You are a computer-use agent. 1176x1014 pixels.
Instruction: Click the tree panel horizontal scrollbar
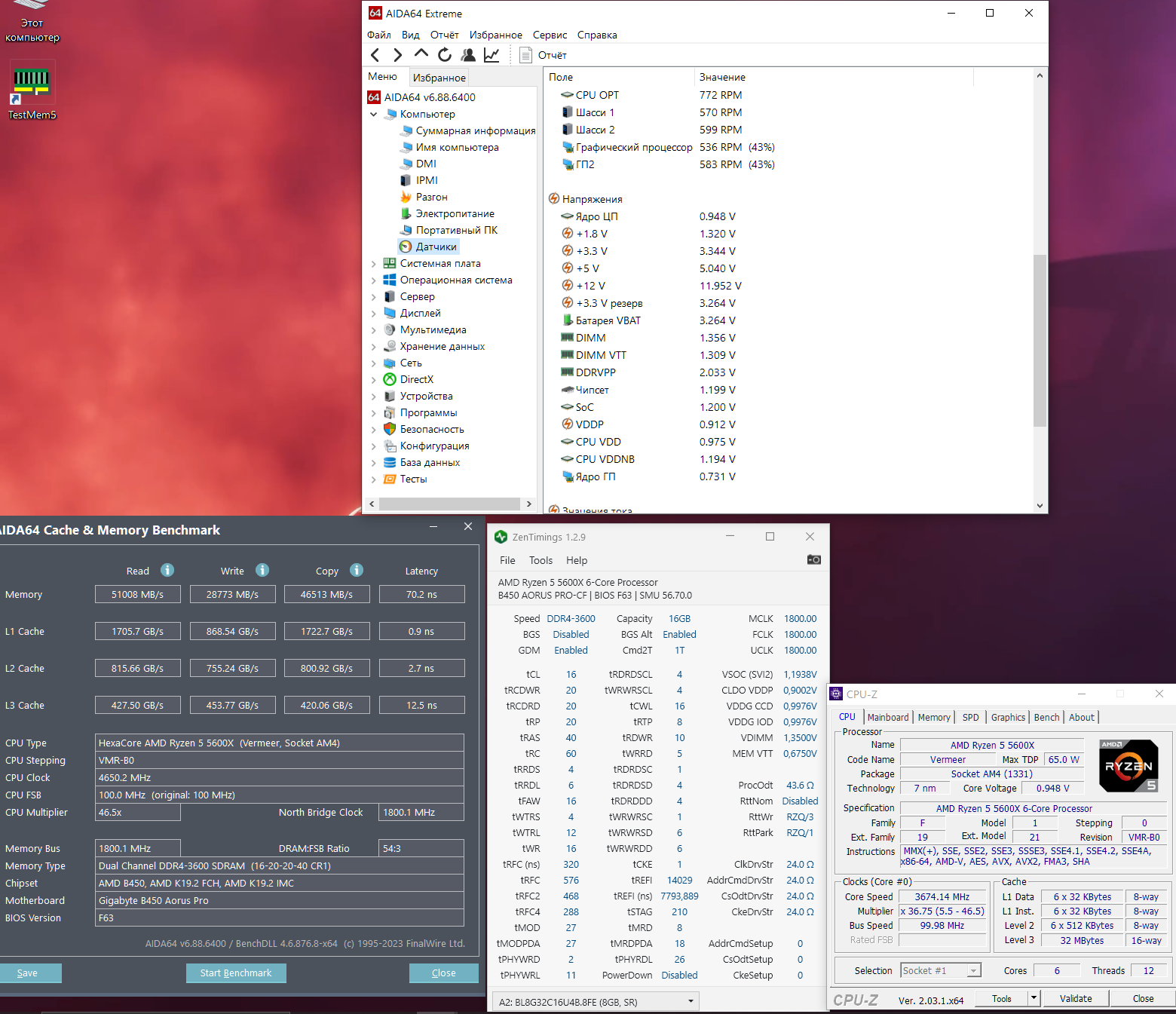[449, 504]
